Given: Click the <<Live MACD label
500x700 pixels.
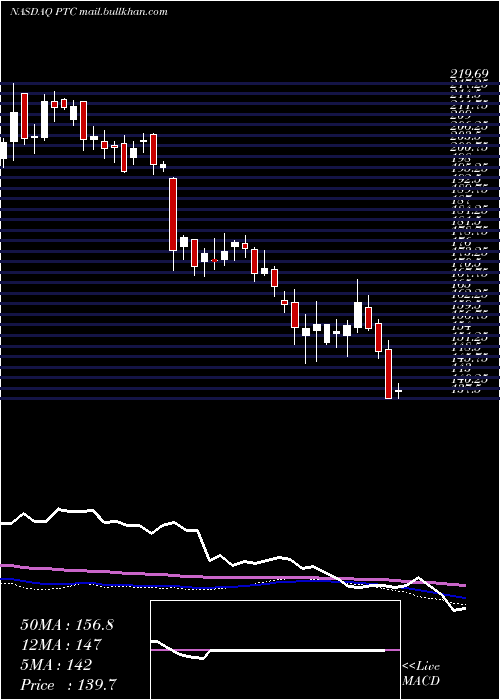Looking at the screenshot, I should (x=421, y=674).
